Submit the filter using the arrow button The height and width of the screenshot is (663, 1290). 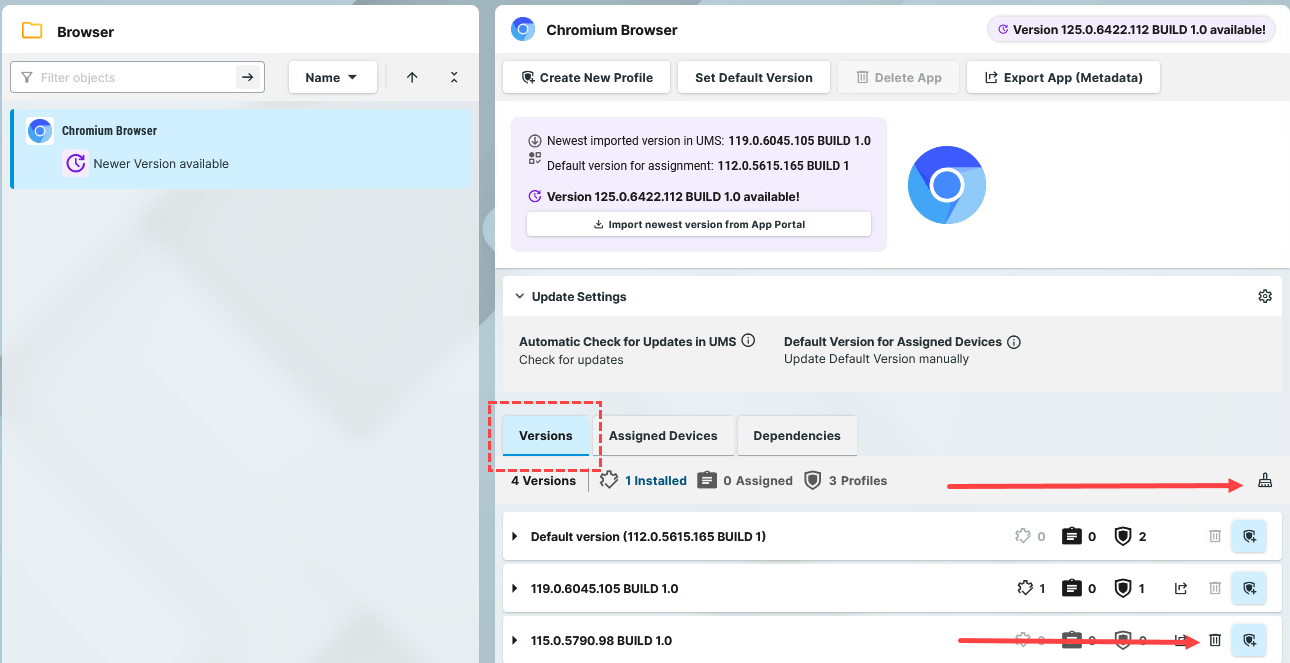pos(247,78)
